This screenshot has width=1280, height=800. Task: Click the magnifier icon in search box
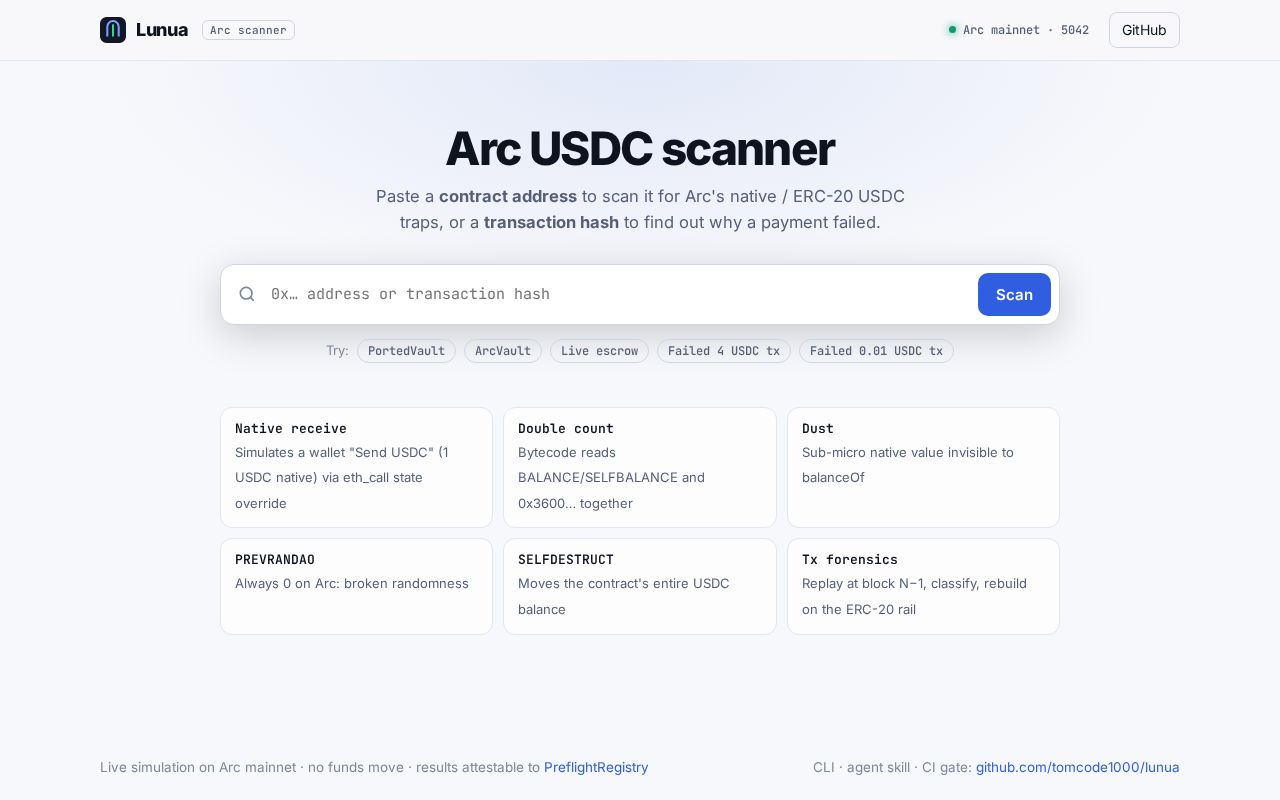[247, 294]
